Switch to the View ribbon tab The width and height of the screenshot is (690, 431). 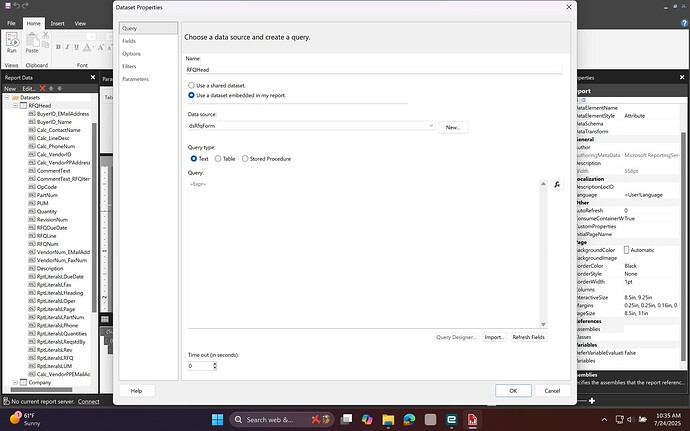(x=80, y=23)
